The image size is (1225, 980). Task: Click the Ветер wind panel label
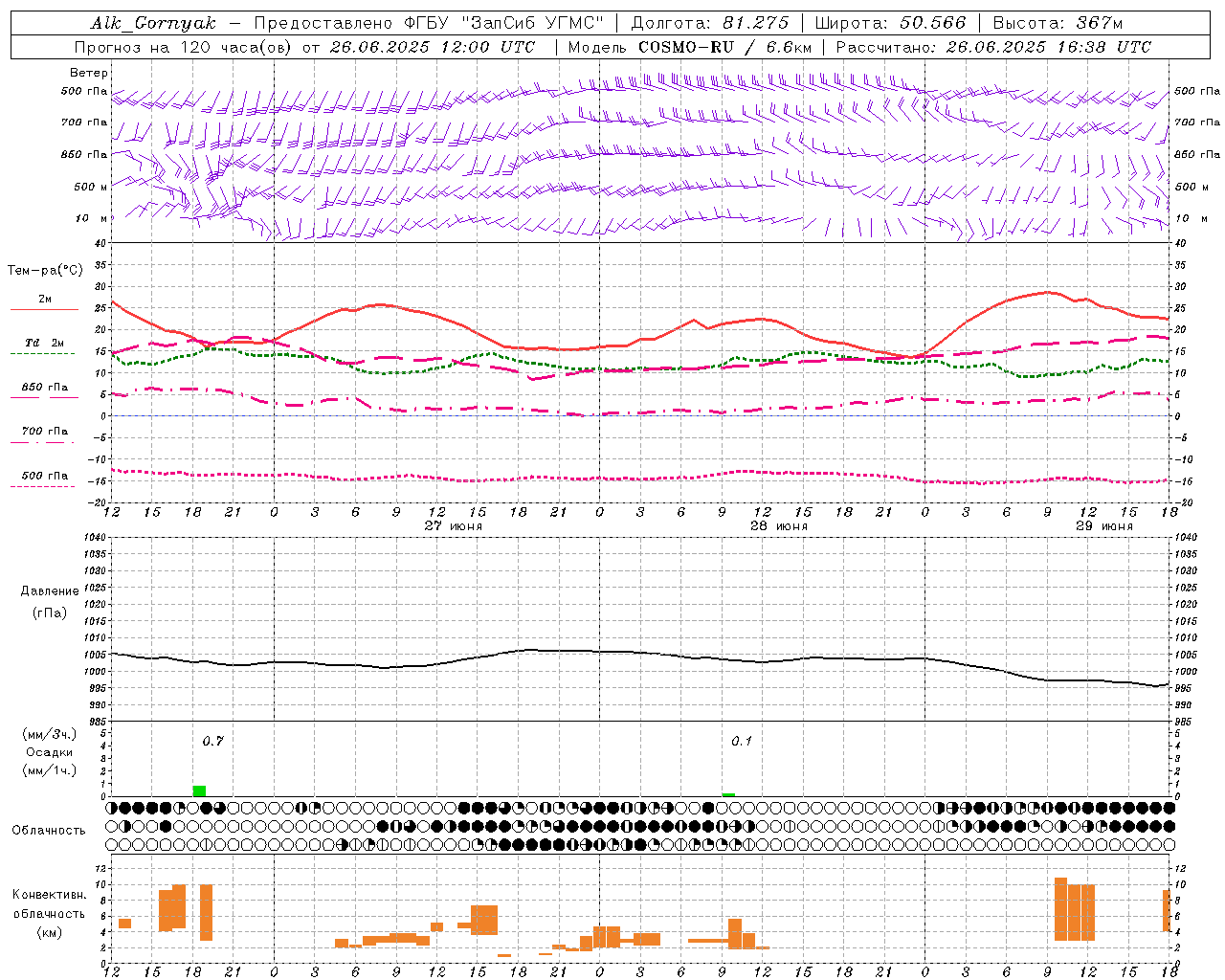pos(89,73)
